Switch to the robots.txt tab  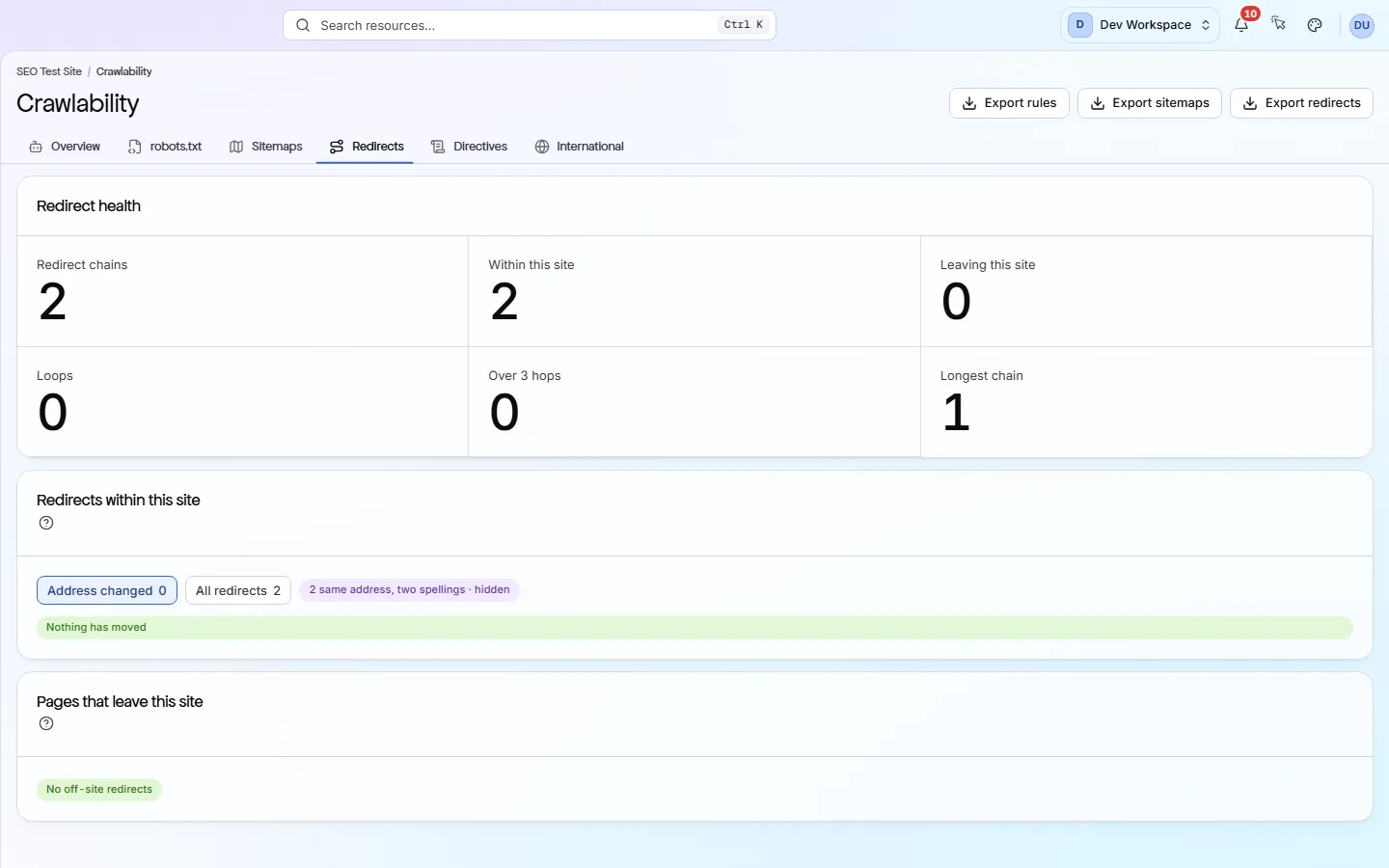[165, 147]
